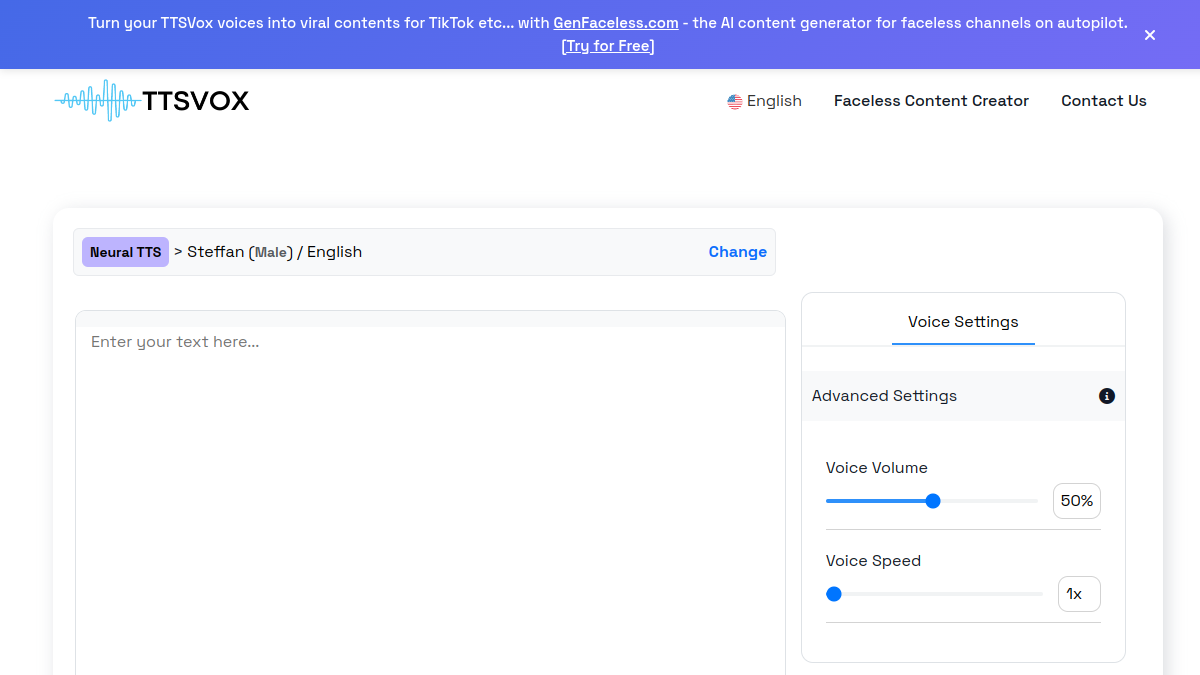Focus the text entry area

tap(430, 500)
